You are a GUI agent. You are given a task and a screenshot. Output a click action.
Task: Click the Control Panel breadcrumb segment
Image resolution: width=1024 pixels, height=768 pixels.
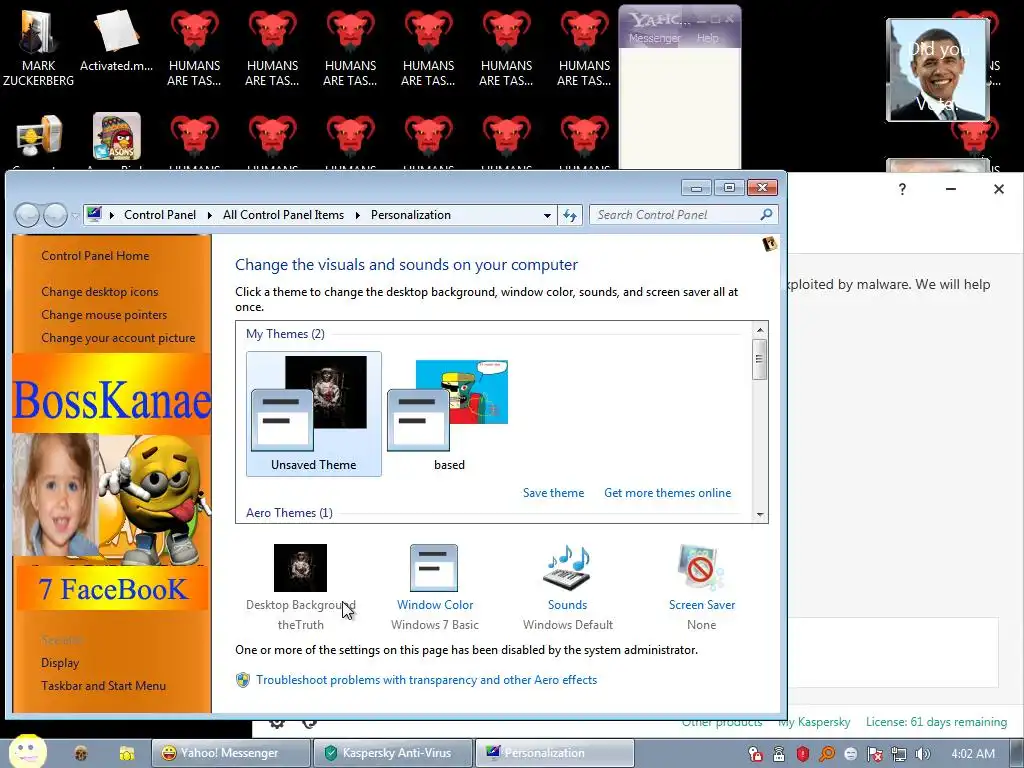click(160, 215)
